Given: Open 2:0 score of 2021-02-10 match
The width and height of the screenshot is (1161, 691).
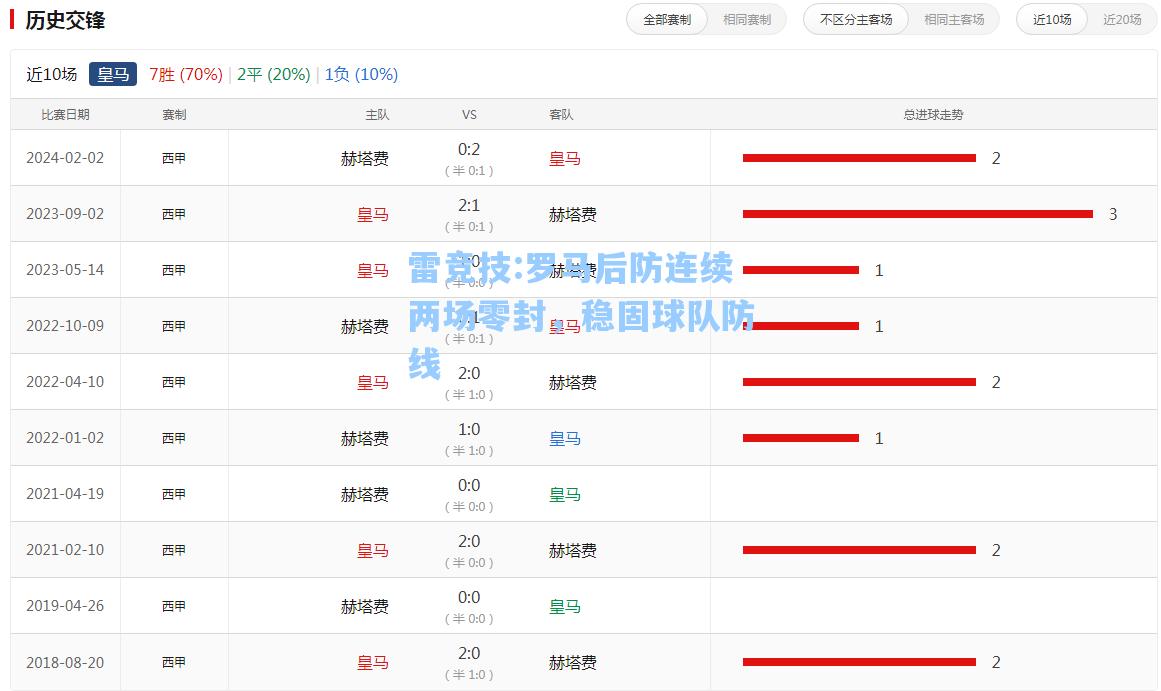Looking at the screenshot, I should point(469,541).
